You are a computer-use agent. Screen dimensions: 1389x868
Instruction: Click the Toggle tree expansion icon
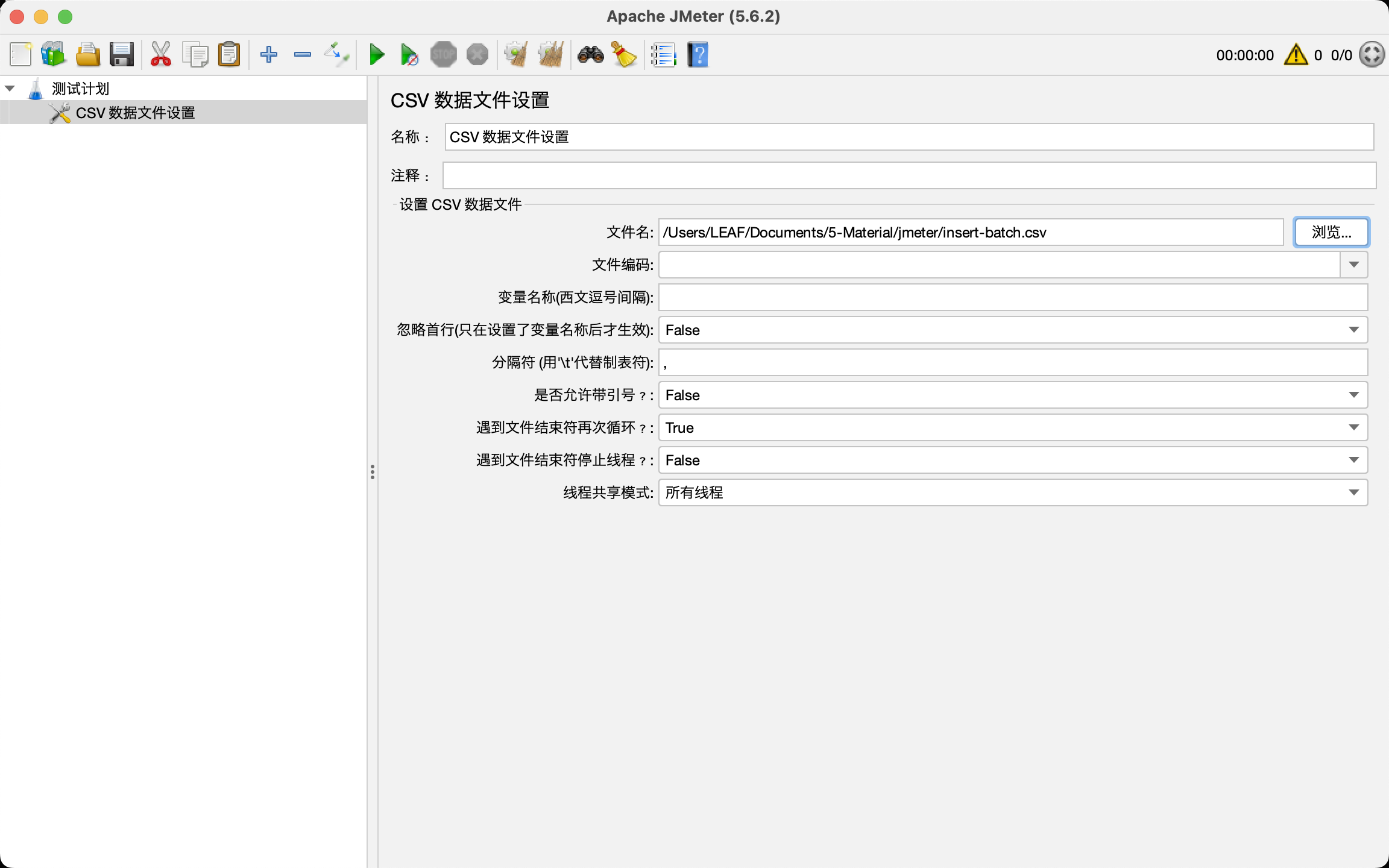337,55
